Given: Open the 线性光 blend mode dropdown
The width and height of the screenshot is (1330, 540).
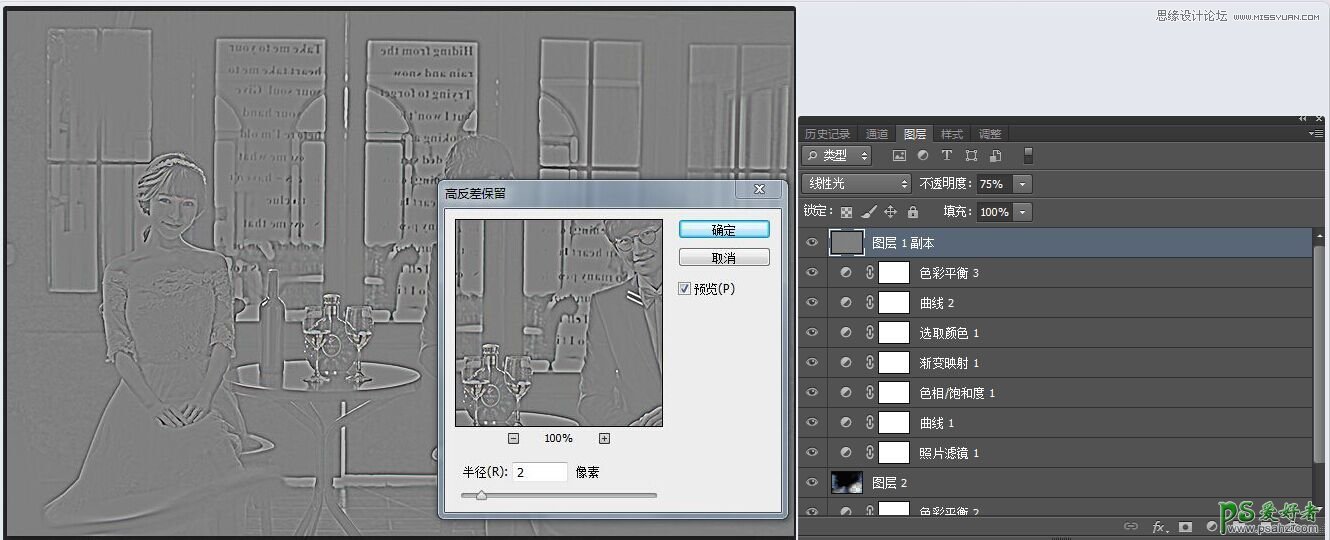Looking at the screenshot, I should coord(859,184).
